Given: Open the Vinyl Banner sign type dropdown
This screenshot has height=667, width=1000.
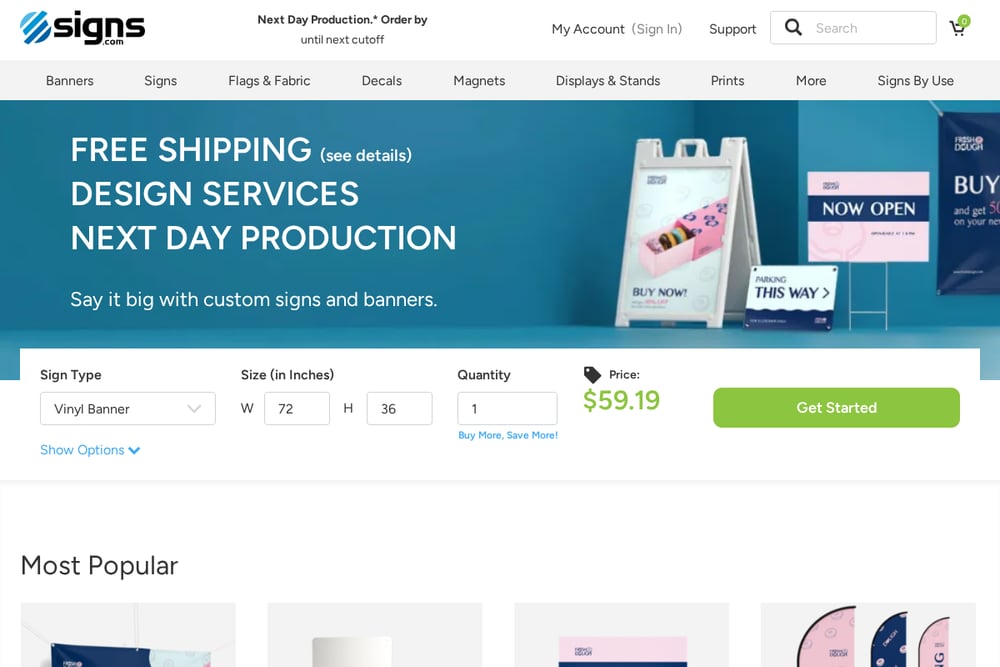Looking at the screenshot, I should click(x=128, y=409).
